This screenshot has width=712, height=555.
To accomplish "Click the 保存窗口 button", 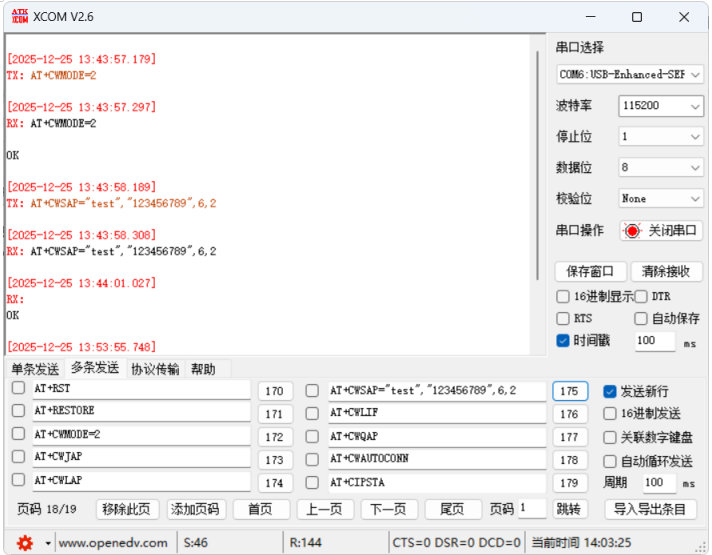I will [x=590, y=272].
